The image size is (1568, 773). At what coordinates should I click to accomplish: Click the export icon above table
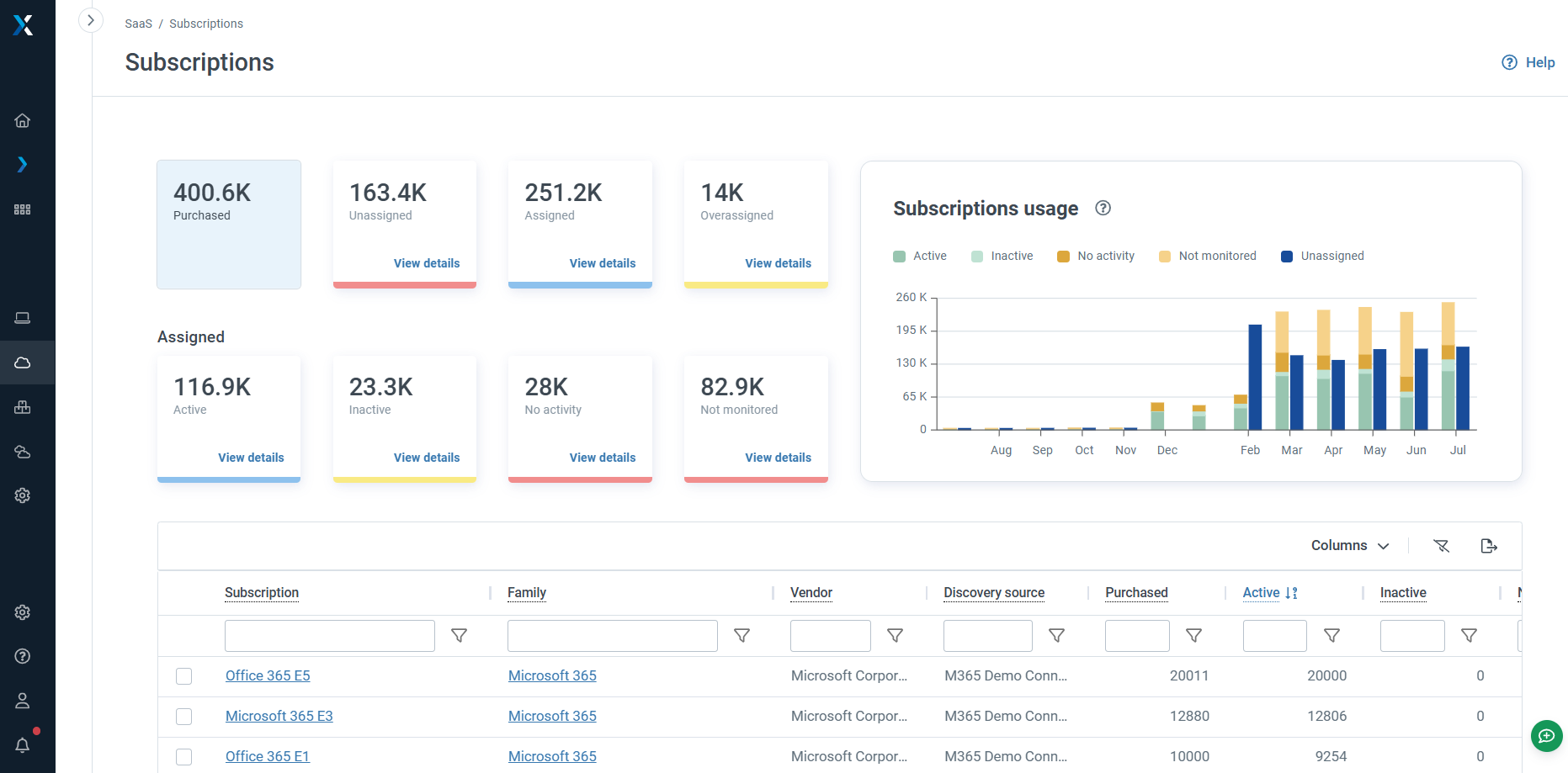click(x=1488, y=546)
